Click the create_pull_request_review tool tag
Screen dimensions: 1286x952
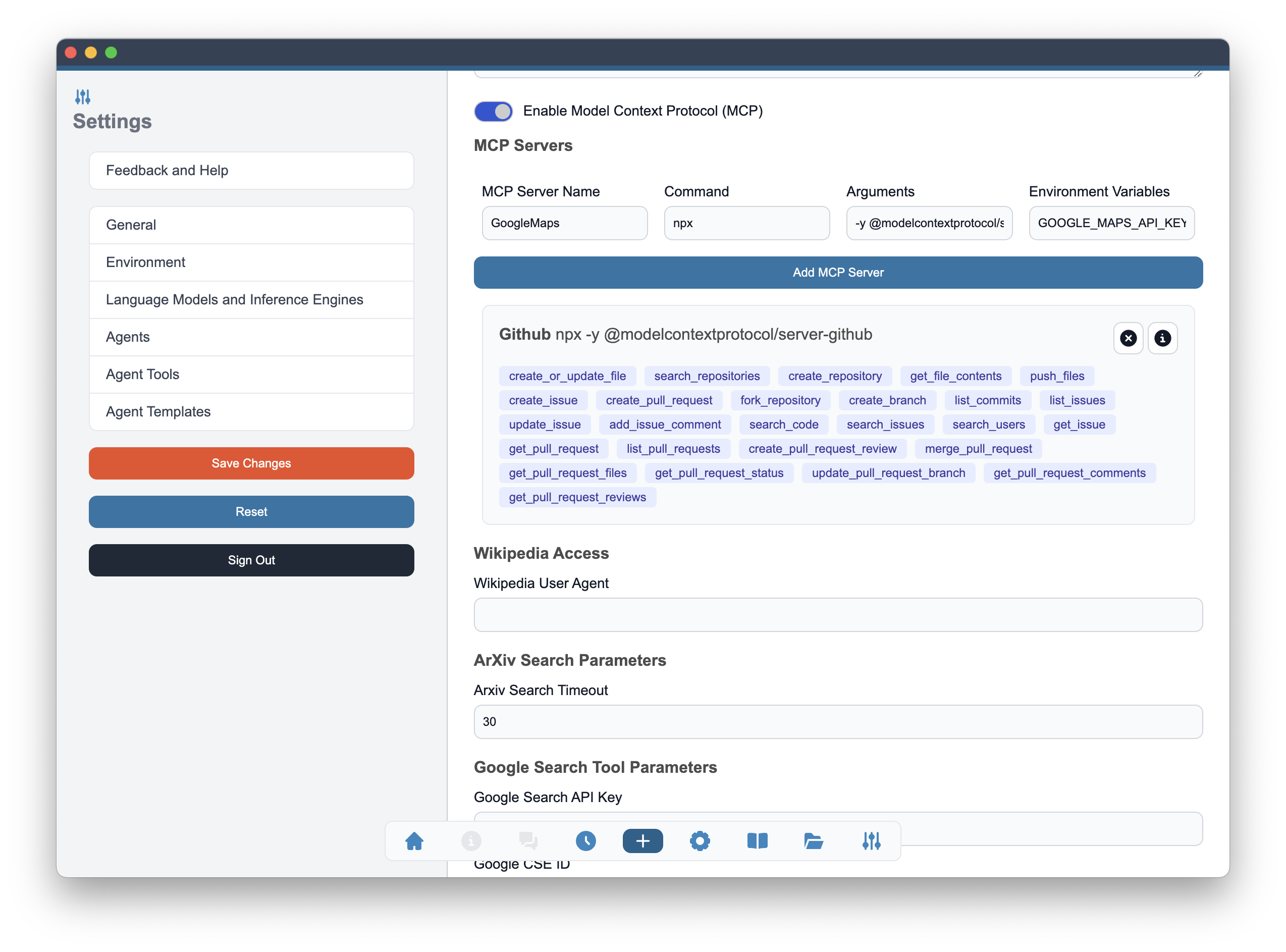coord(822,449)
